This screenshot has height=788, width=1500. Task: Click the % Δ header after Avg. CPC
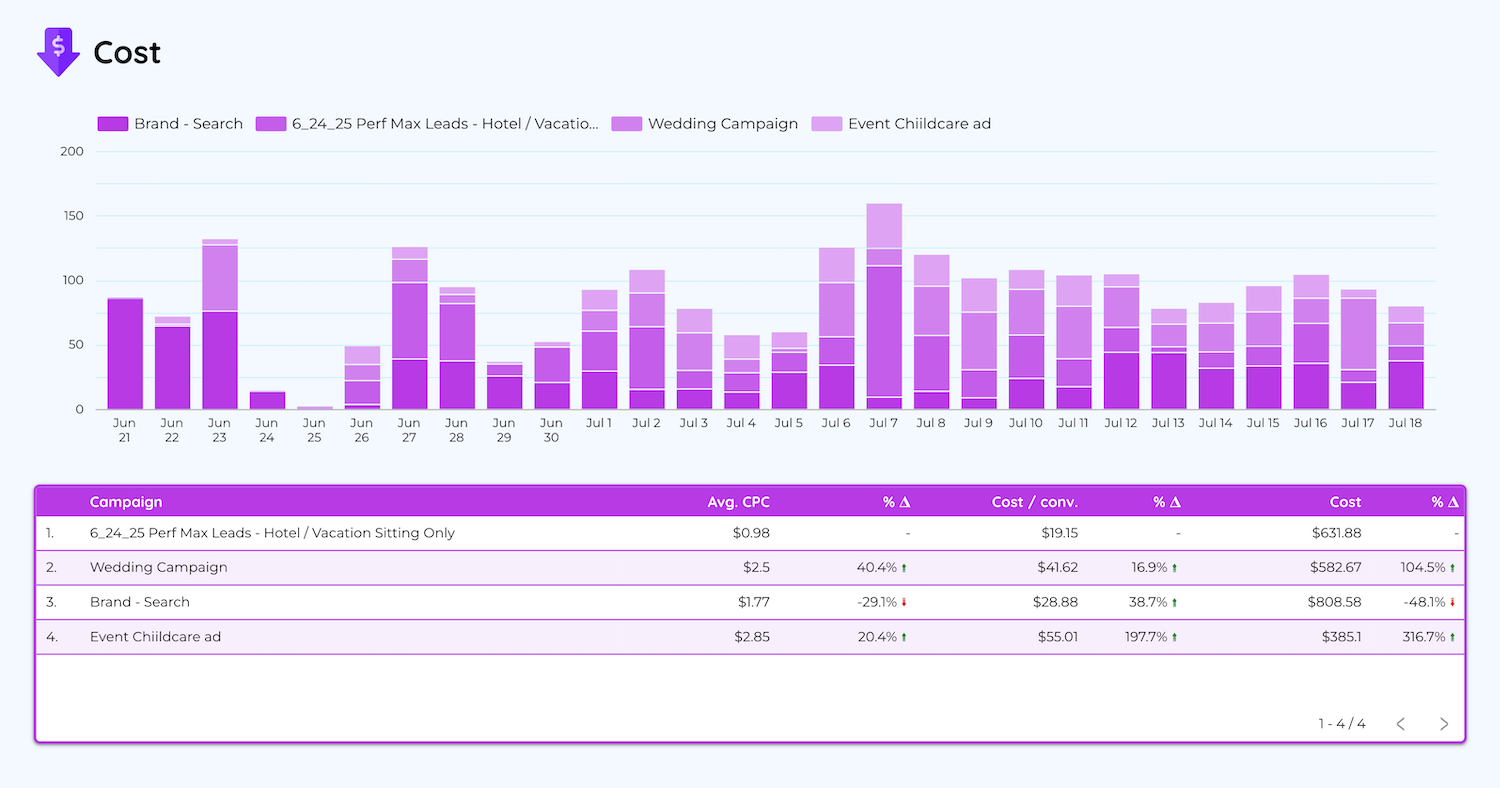896,502
